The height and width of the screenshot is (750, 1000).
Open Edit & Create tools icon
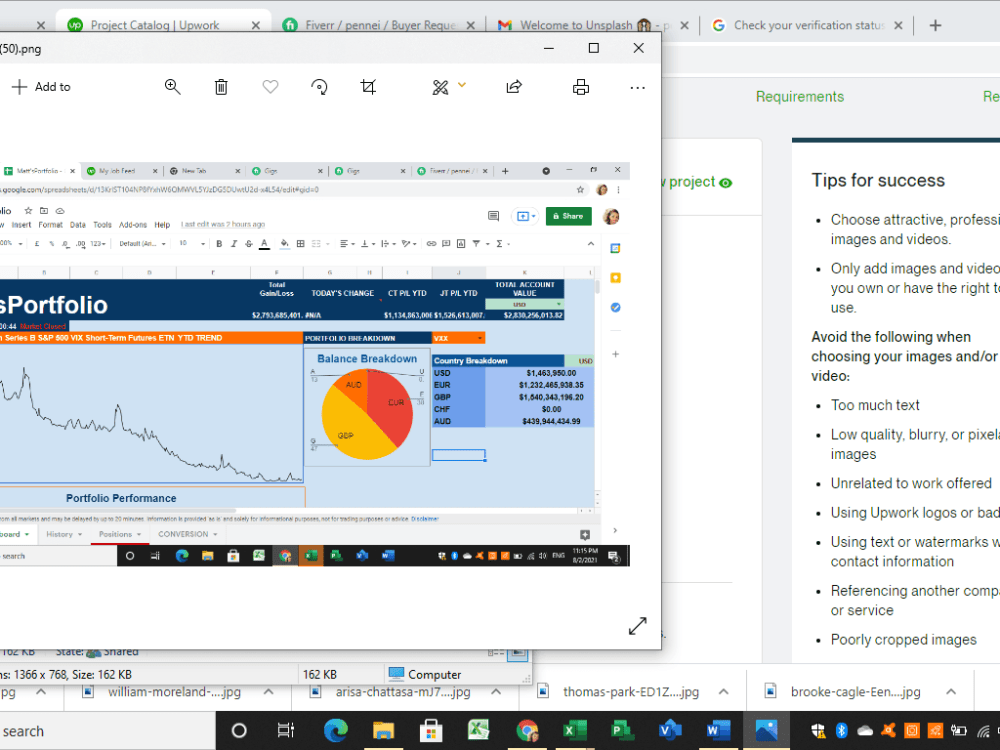point(440,87)
